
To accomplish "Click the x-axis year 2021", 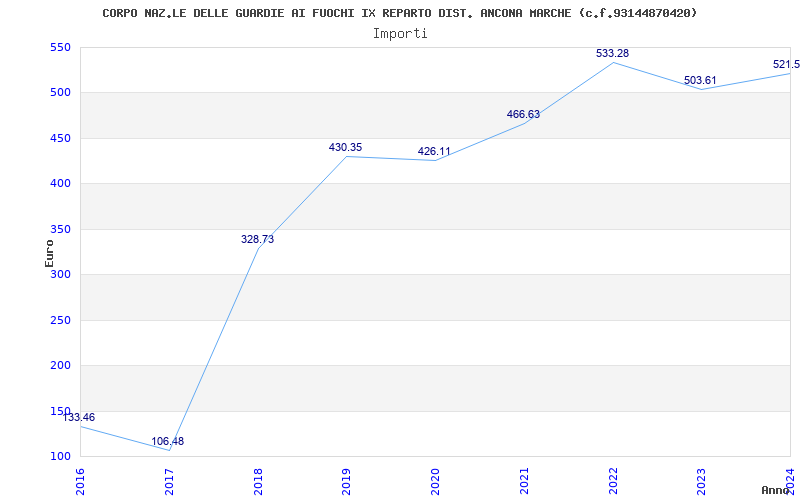I will [524, 482].
